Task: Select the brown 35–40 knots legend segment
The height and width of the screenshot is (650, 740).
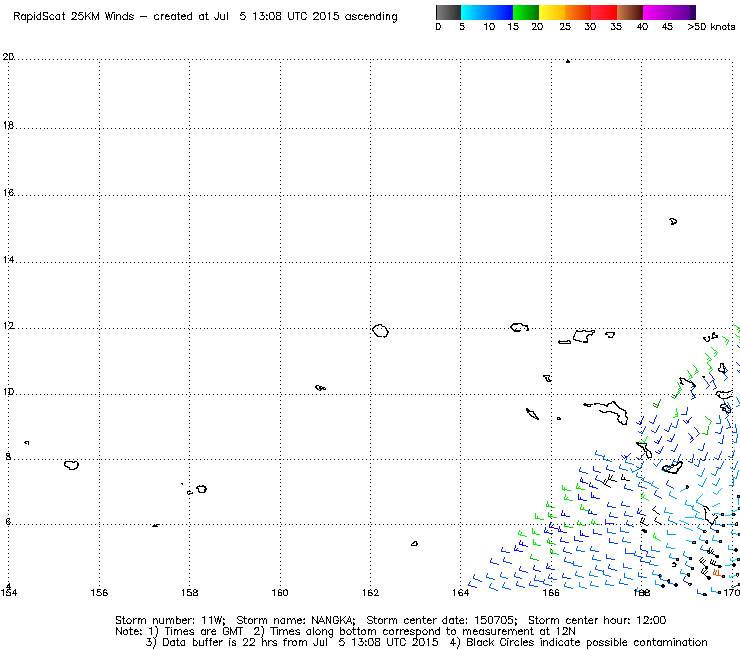Action: point(630,12)
